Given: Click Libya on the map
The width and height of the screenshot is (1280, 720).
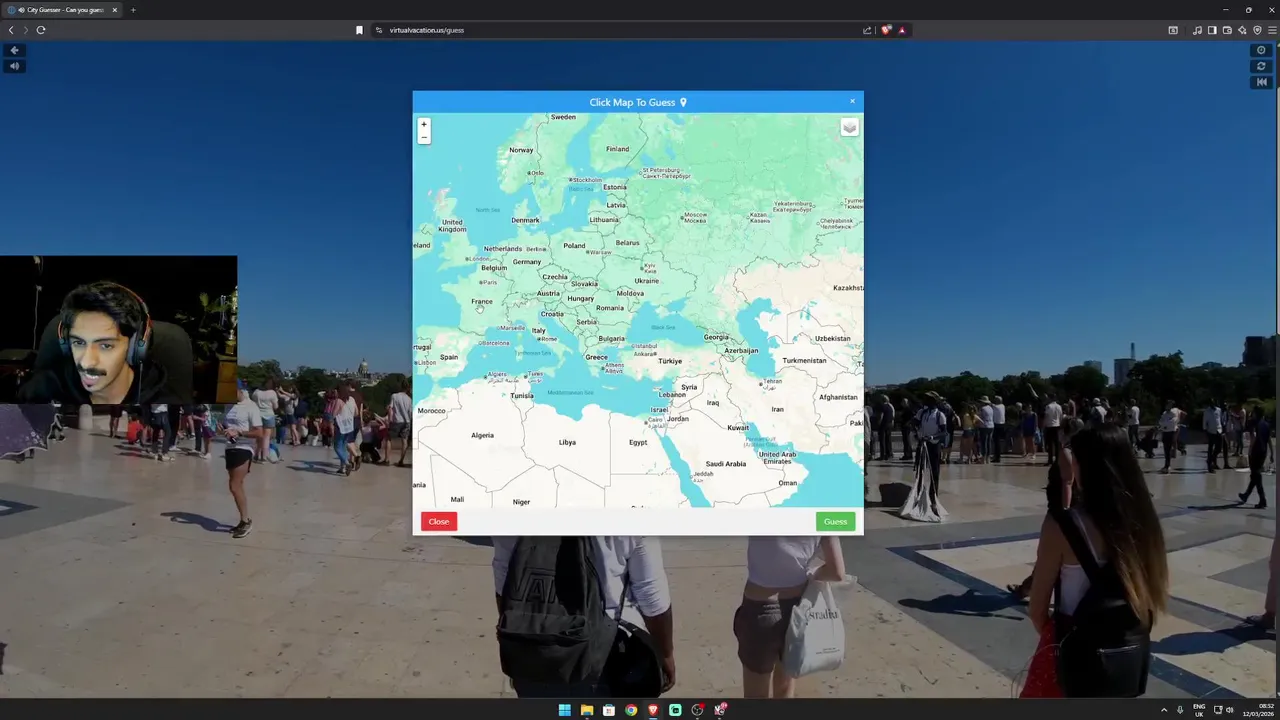Looking at the screenshot, I should [567, 442].
